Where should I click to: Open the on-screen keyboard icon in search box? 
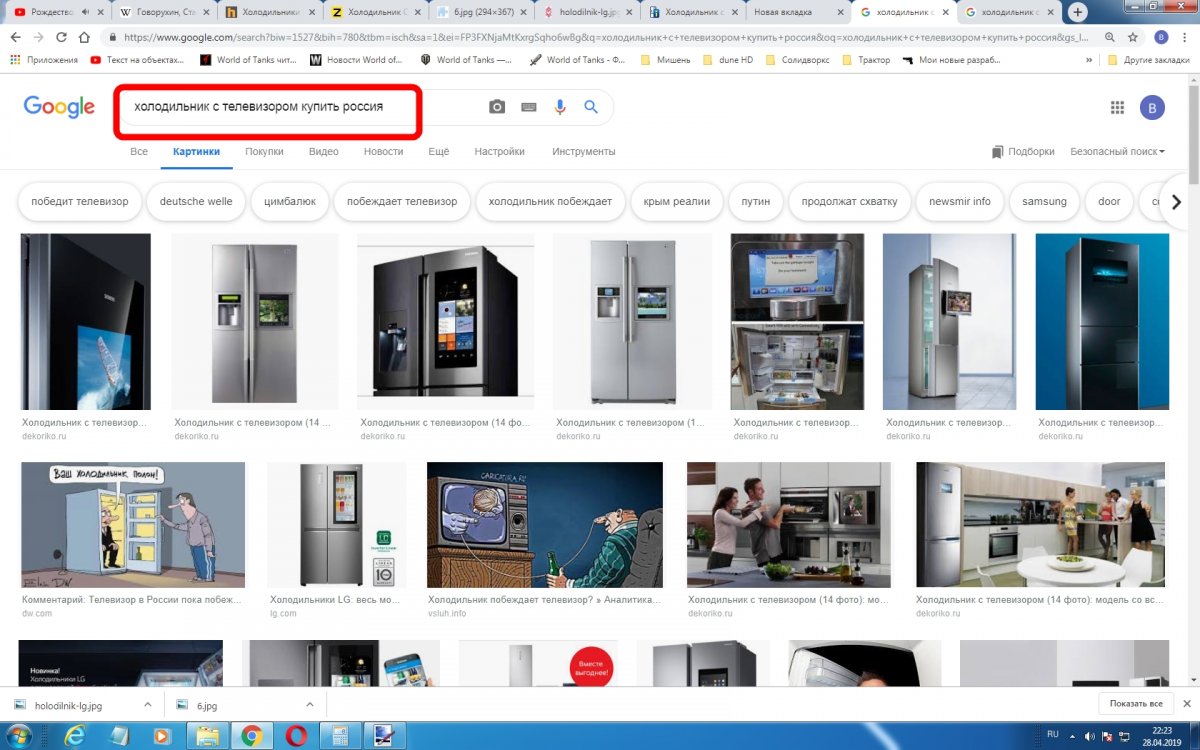[529, 107]
